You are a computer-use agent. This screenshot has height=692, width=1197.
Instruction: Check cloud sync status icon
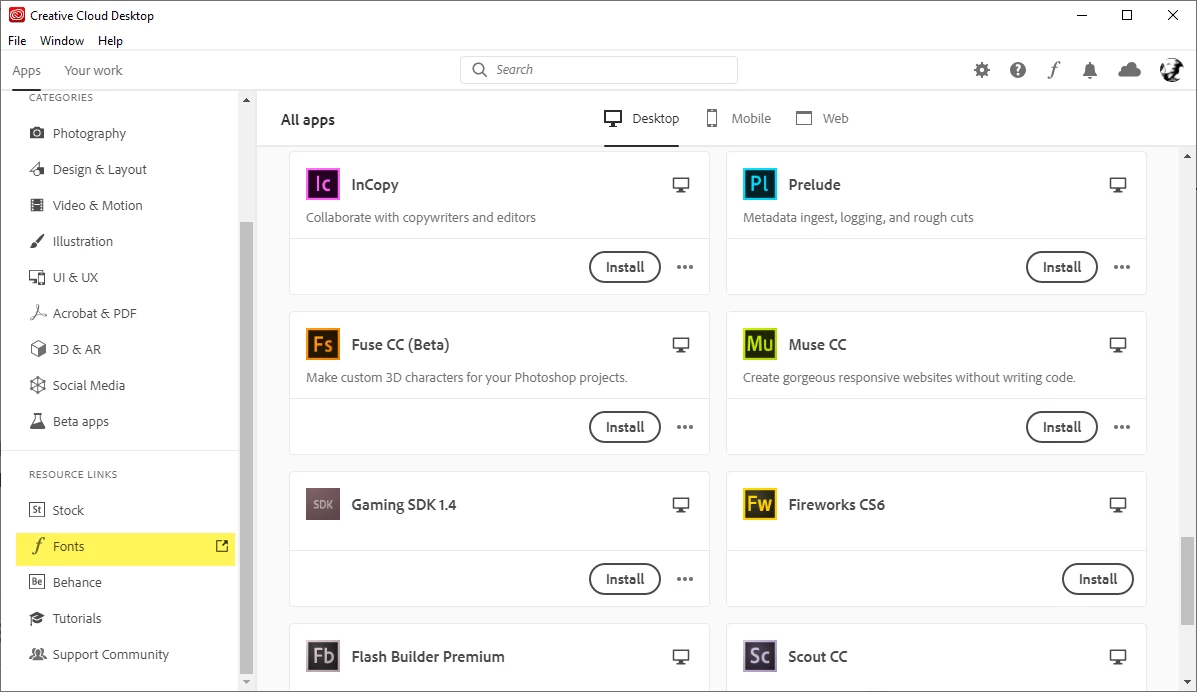coord(1129,70)
